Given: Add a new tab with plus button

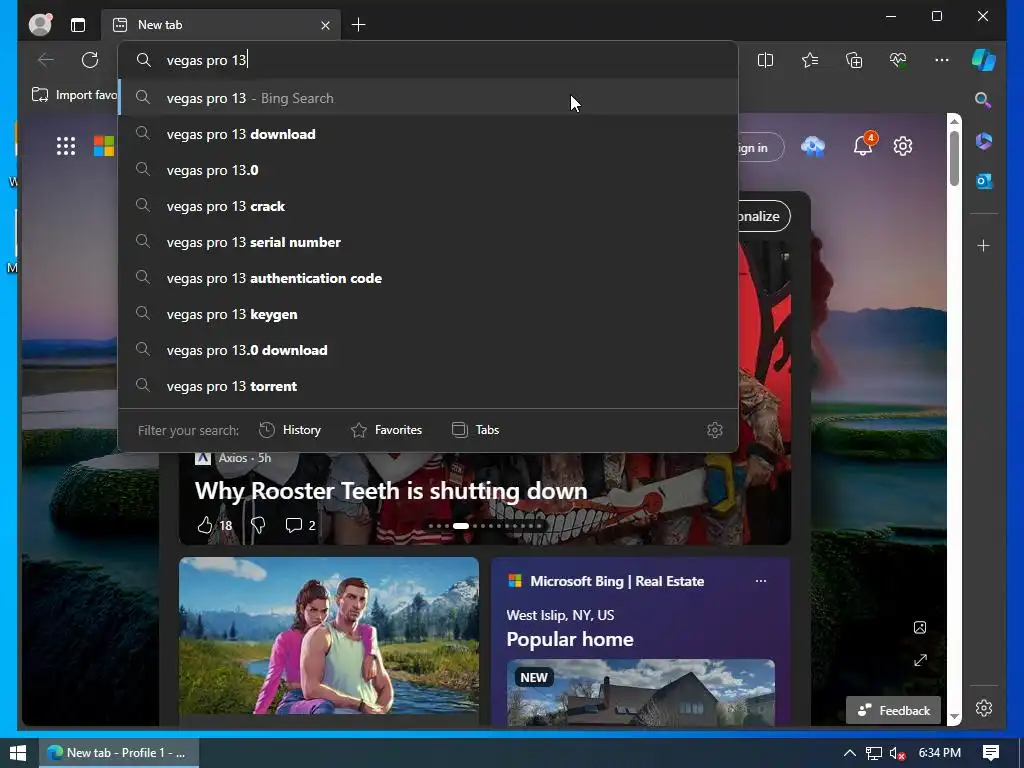Looking at the screenshot, I should tap(359, 25).
